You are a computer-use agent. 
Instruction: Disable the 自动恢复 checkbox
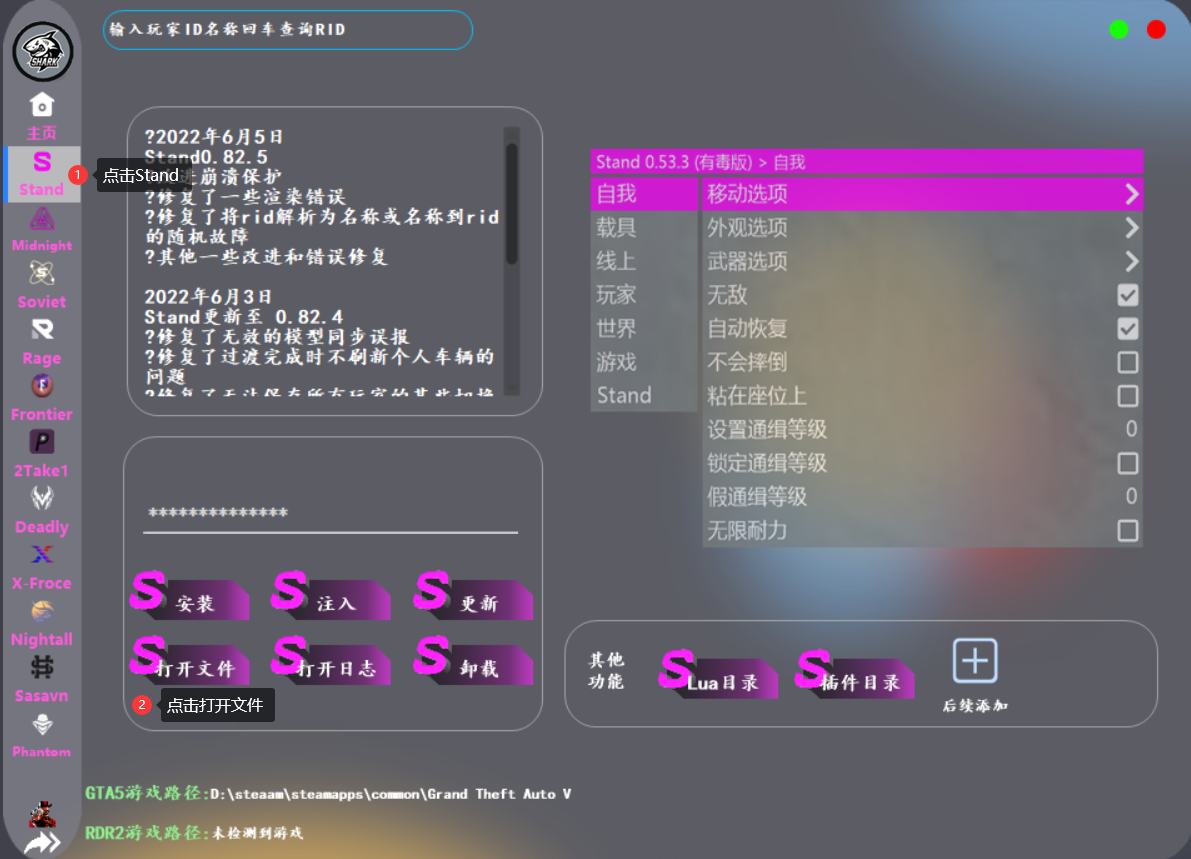(x=1127, y=329)
